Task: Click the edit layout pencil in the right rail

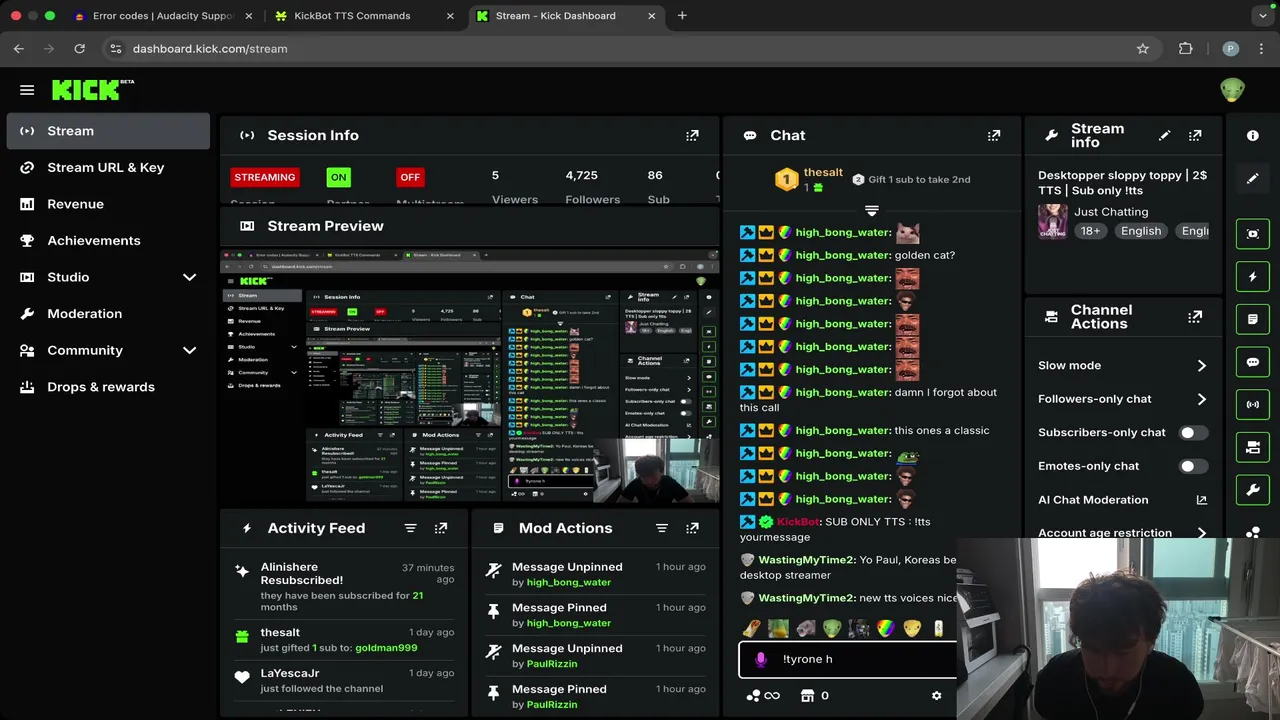Action: [x=1253, y=178]
